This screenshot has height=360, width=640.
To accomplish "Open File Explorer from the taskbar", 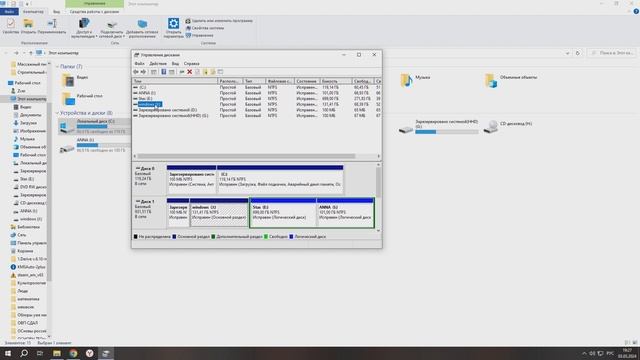I will click(x=57, y=353).
